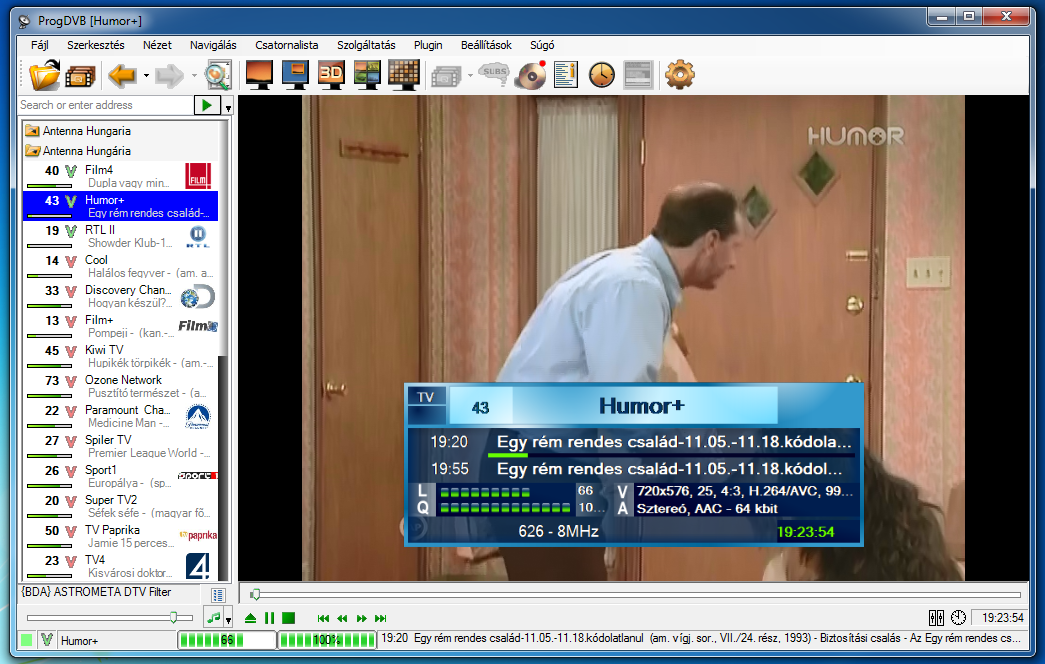The width and height of the screenshot is (1045, 664).
Task: Open the teletext page icon
Action: point(638,75)
